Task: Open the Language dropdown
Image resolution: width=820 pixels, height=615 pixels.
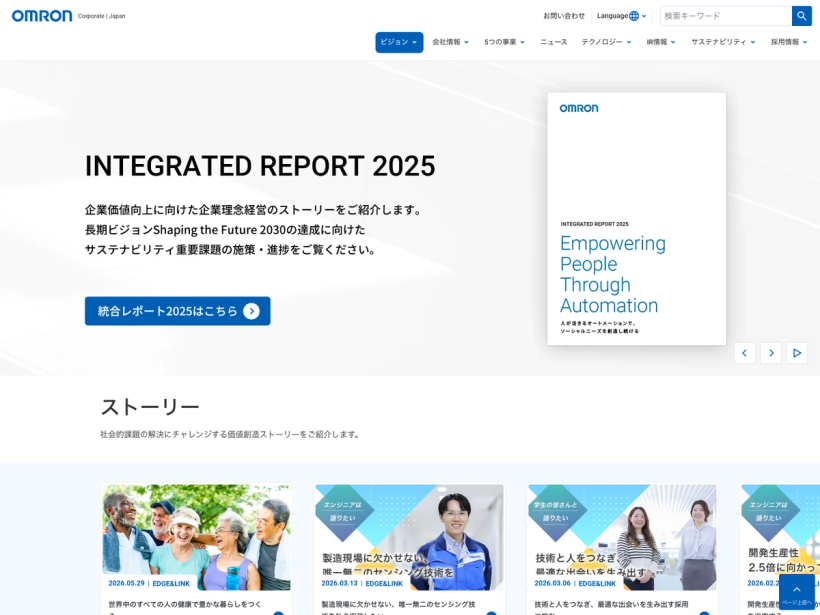Action: 621,16
